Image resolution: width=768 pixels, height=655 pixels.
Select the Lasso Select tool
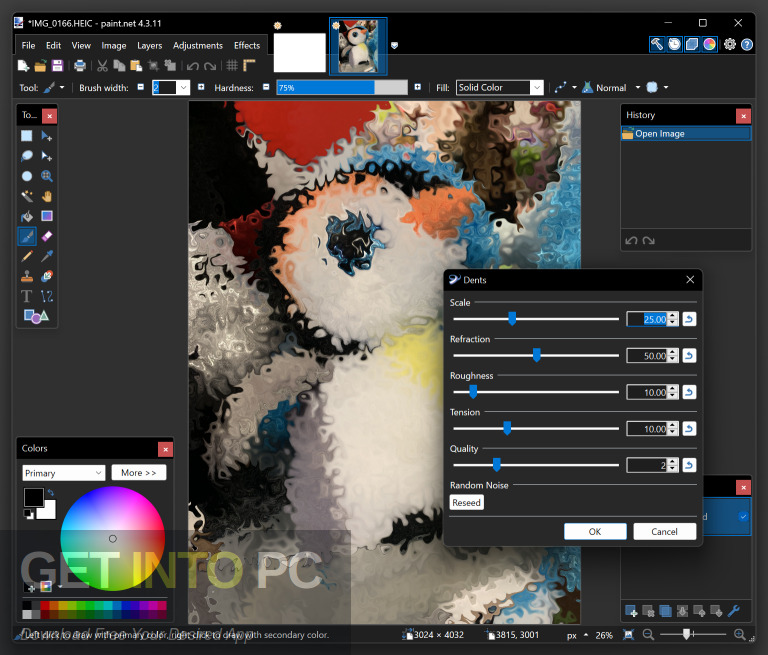(26, 156)
